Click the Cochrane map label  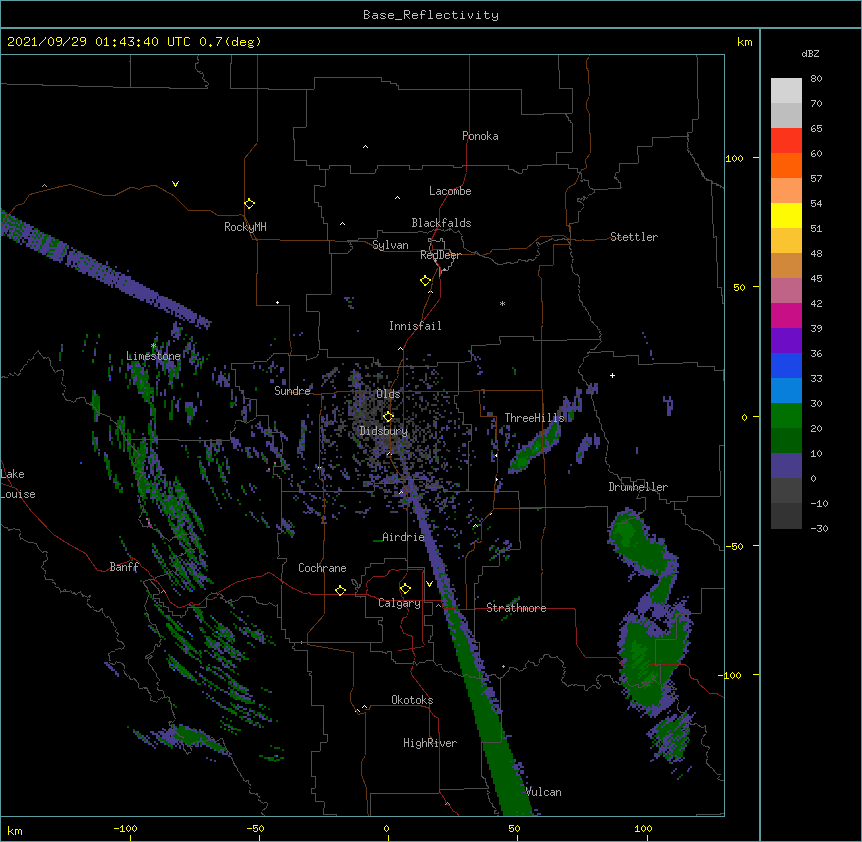322,568
